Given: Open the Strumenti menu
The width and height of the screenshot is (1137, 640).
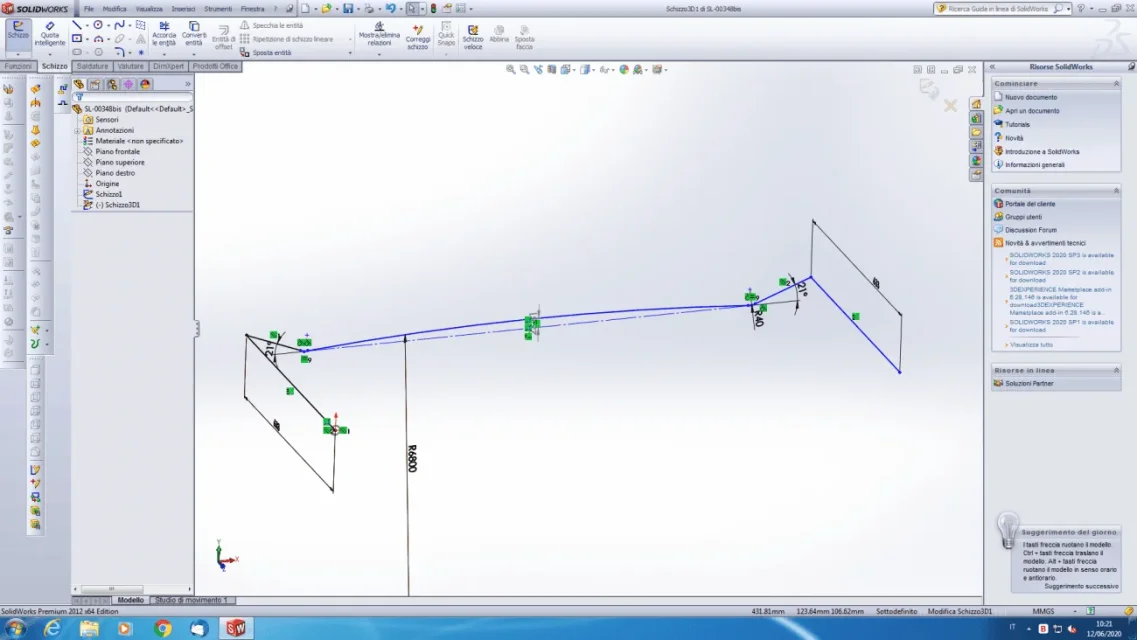Looking at the screenshot, I should 218,9.
